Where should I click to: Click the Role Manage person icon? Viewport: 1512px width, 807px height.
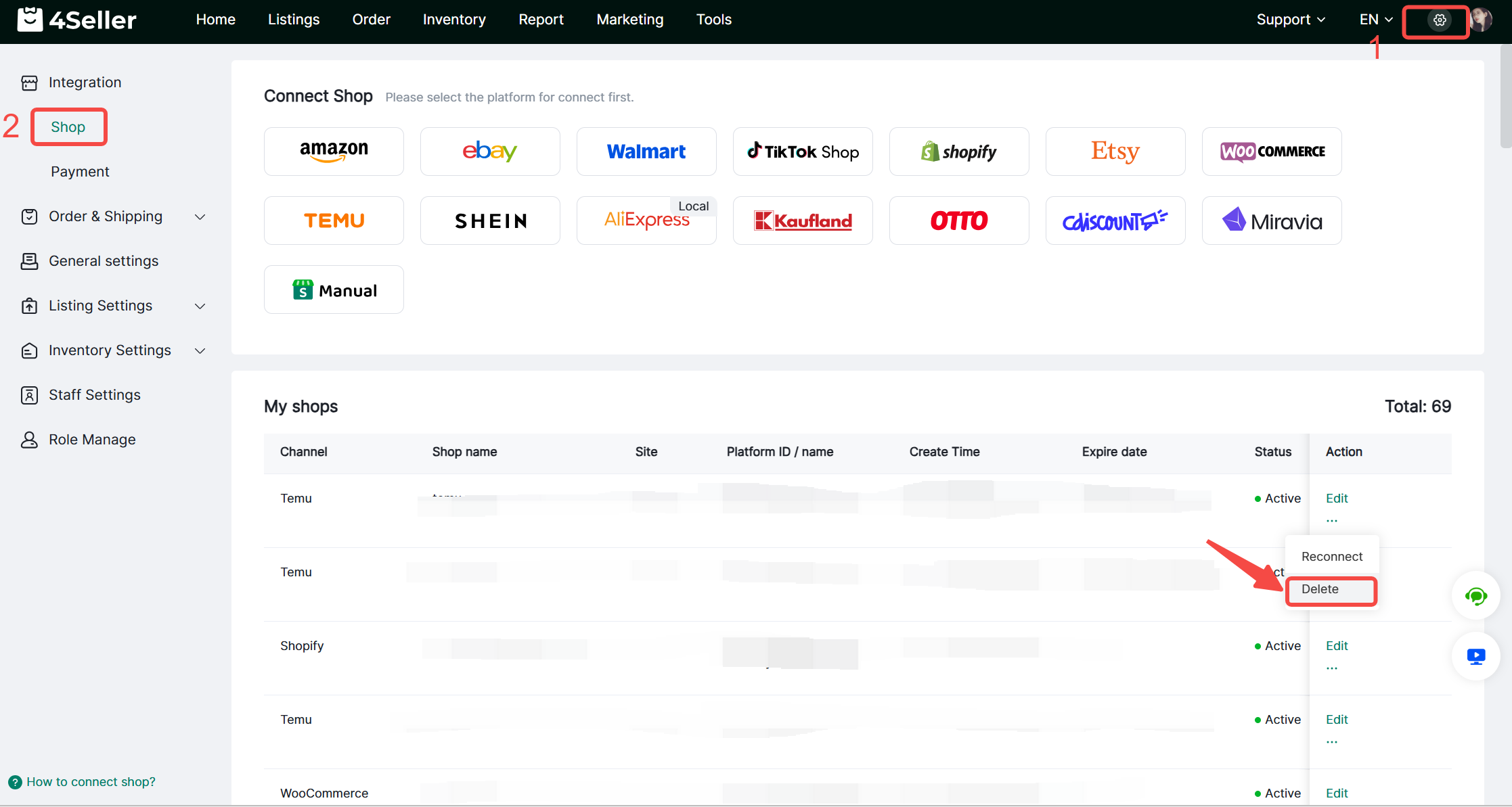29,440
